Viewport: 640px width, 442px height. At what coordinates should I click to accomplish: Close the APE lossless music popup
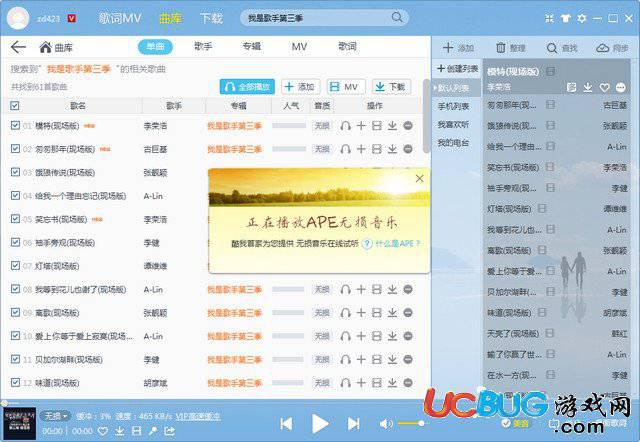tap(420, 178)
